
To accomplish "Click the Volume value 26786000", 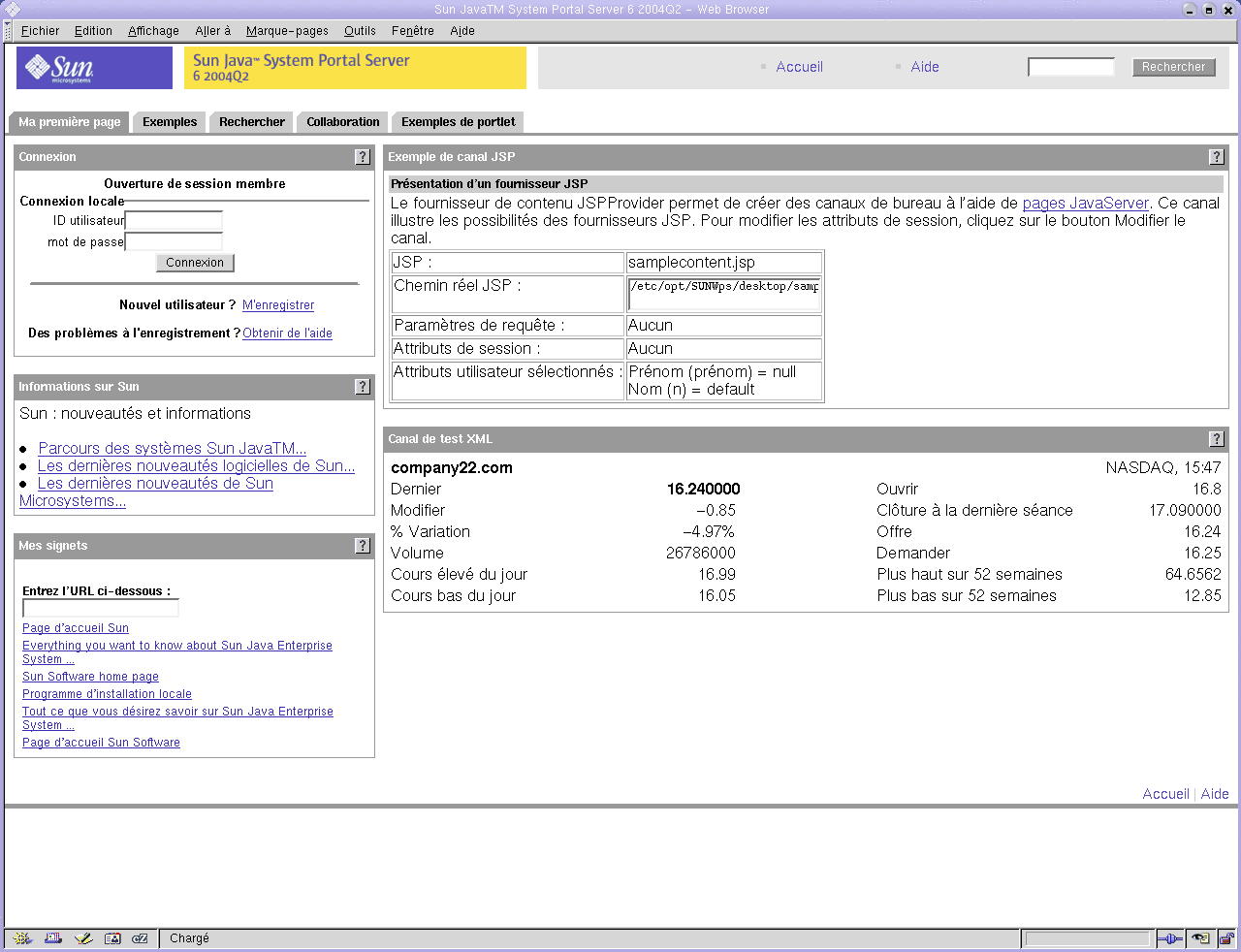I will coord(700,554).
